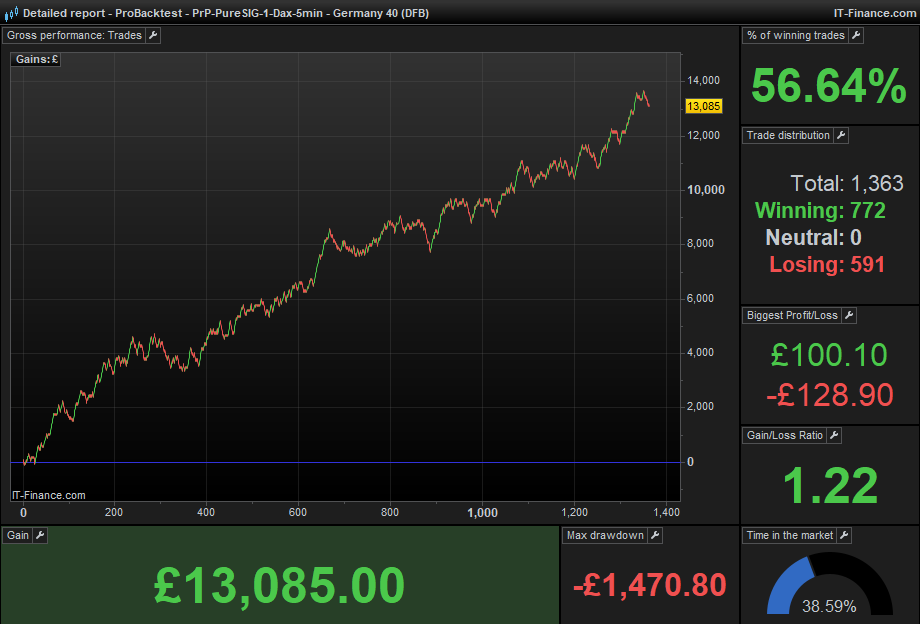Open Gain/Loss Ratio wrench settings
This screenshot has width=920, height=624.
point(834,435)
